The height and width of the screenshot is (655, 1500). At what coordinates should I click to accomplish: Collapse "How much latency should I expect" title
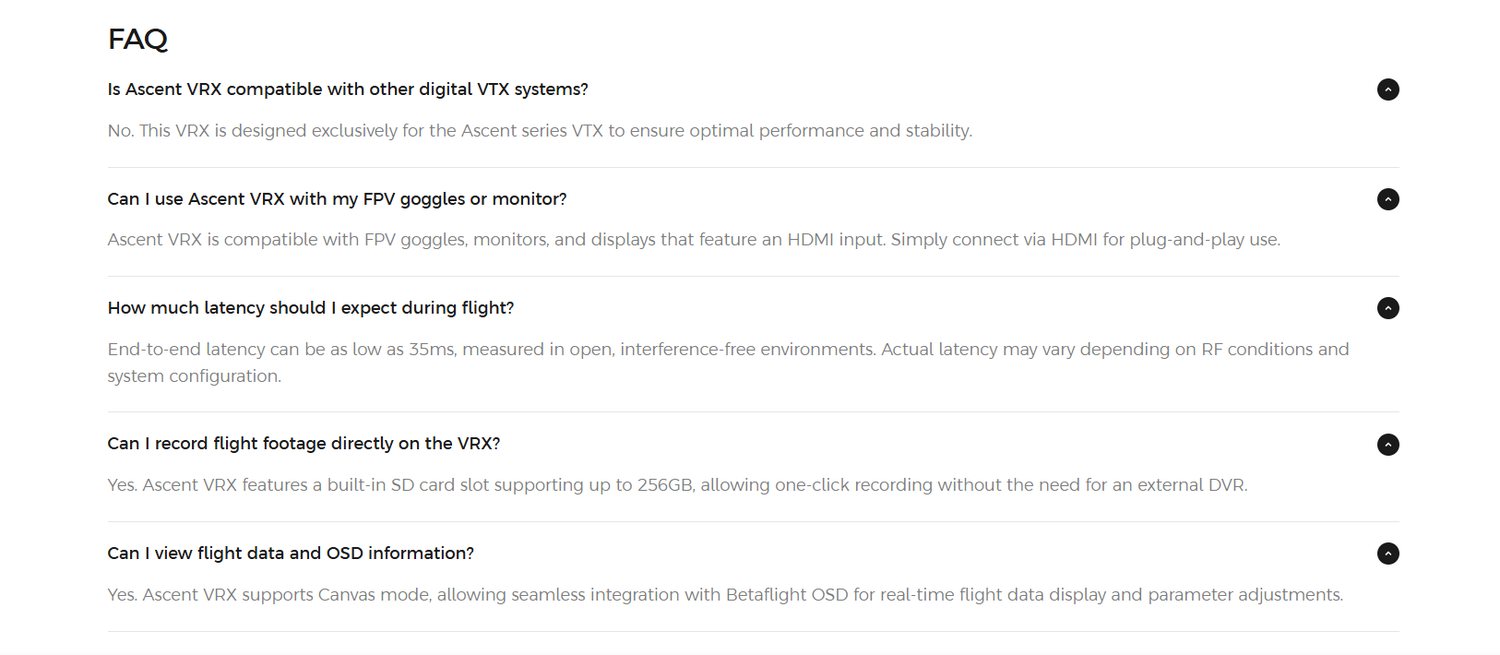[311, 308]
